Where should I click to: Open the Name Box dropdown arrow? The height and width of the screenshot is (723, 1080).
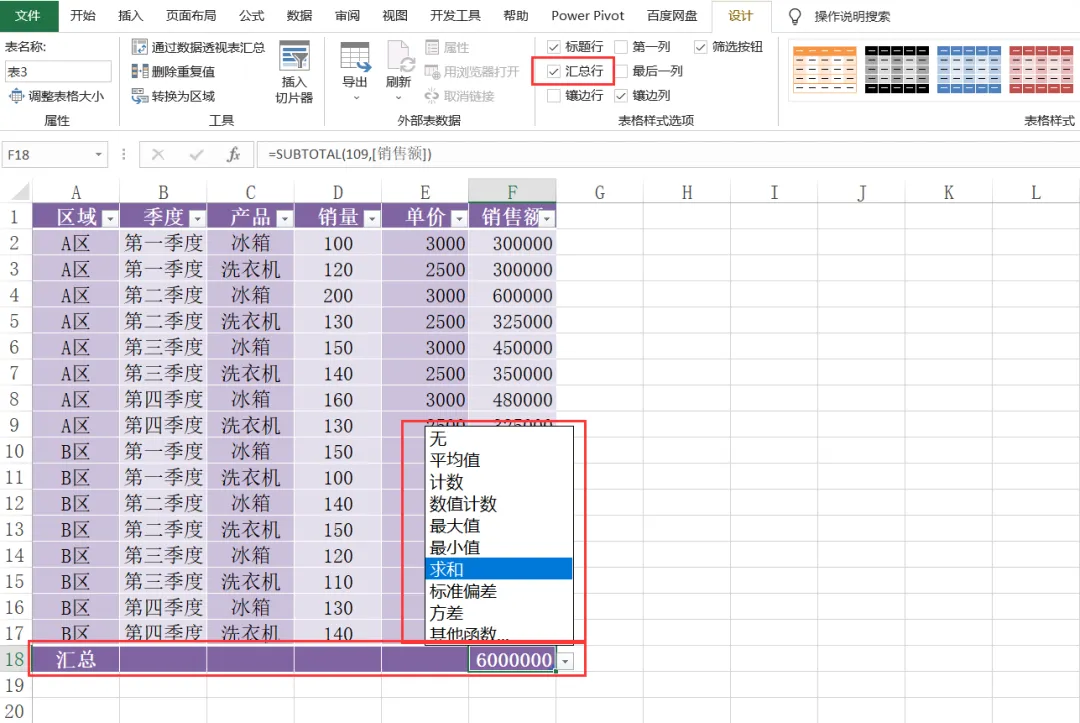tap(98, 154)
